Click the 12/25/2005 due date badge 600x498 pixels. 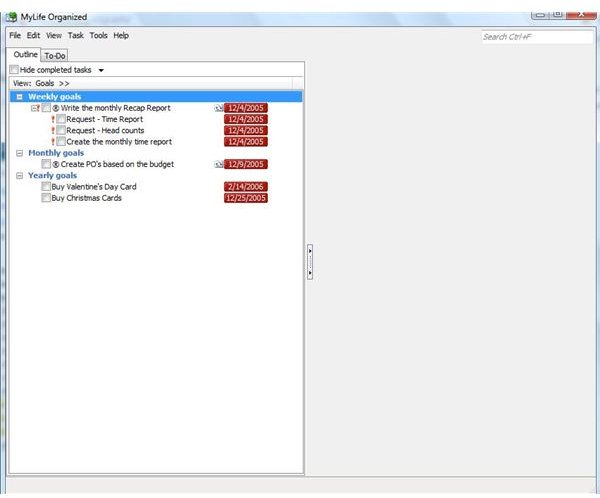[x=246, y=198]
